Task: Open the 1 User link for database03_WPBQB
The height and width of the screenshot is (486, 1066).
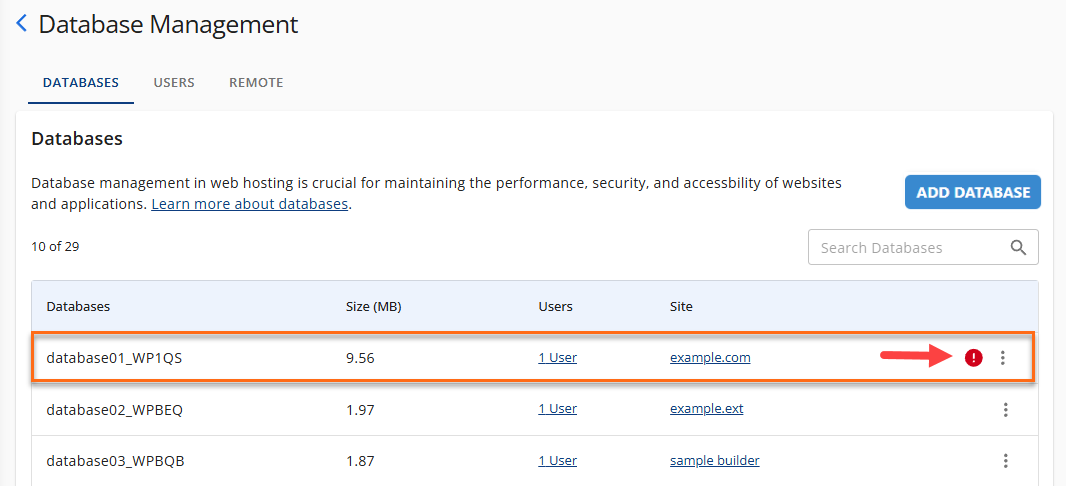Action: [557, 461]
